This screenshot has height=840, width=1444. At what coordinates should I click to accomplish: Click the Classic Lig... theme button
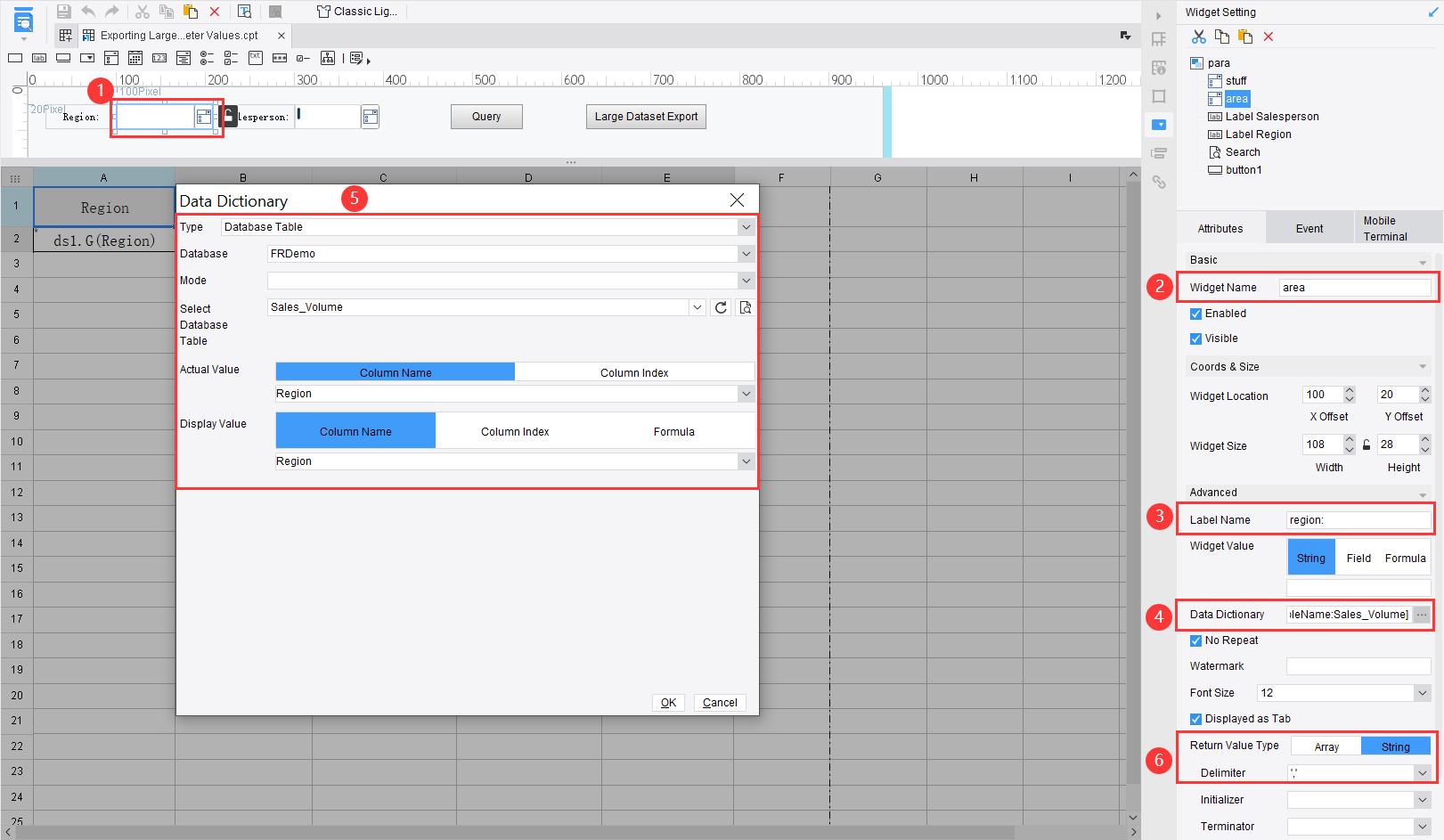pos(357,12)
